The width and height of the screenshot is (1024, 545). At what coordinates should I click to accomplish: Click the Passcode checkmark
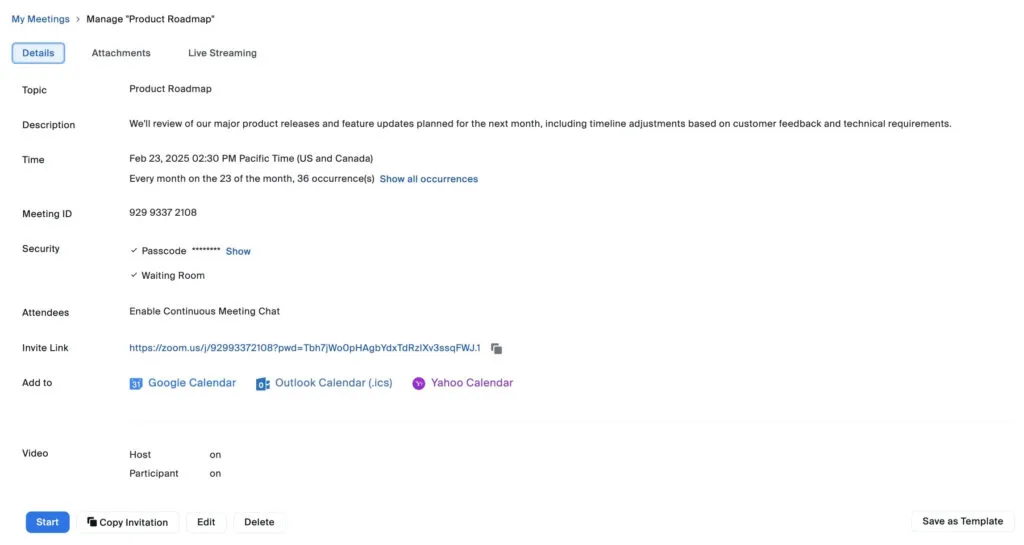(134, 251)
